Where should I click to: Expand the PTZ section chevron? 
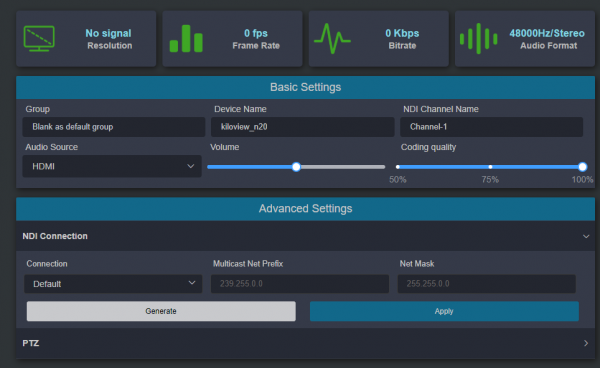pos(586,343)
